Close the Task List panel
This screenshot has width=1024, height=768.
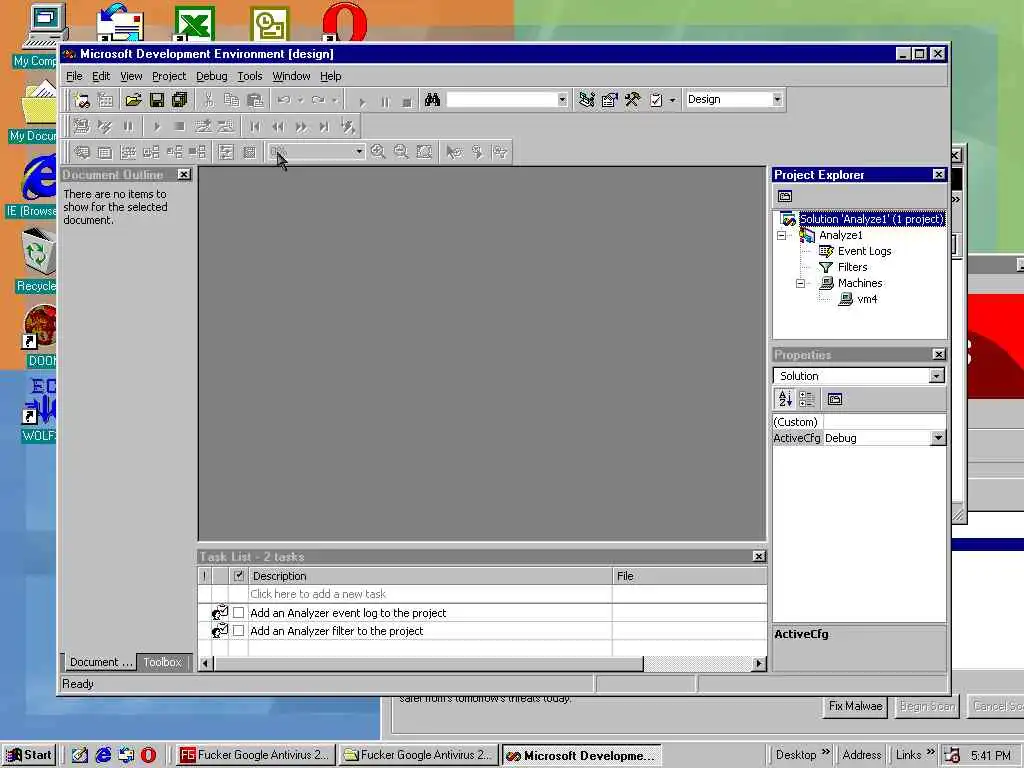coord(758,556)
